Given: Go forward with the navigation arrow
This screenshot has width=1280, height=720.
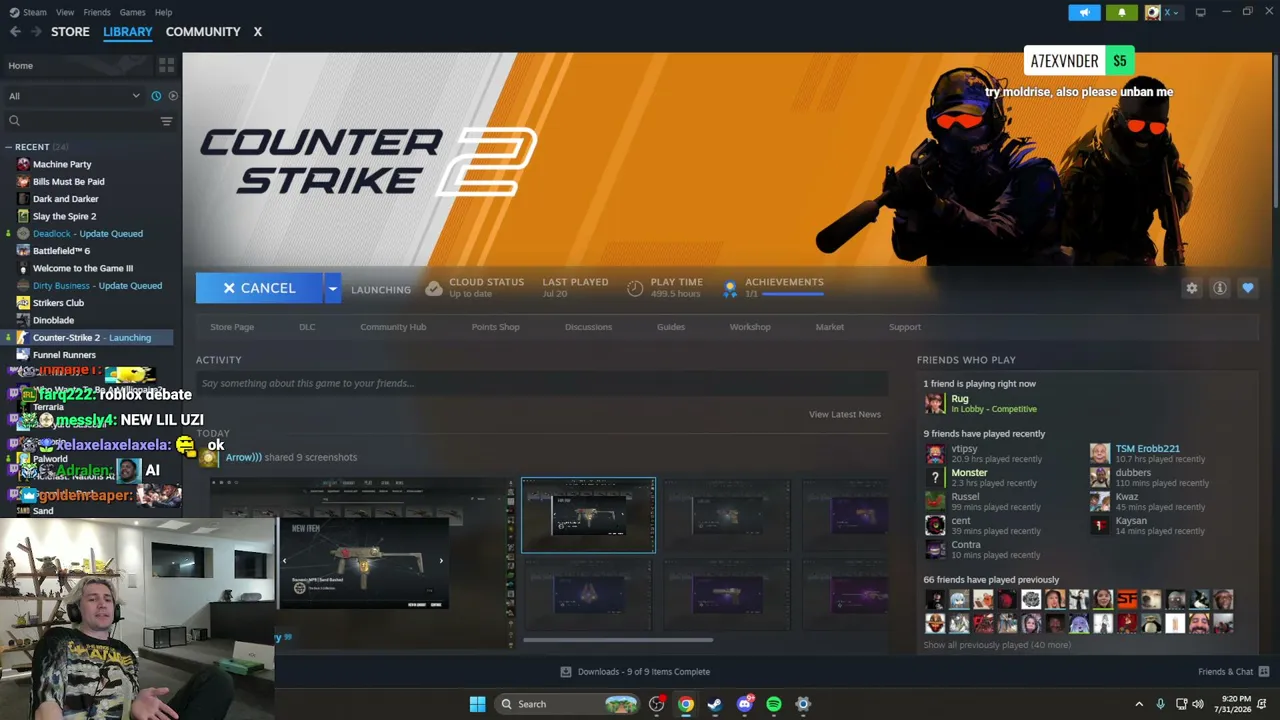Looking at the screenshot, I should [x=36, y=32].
